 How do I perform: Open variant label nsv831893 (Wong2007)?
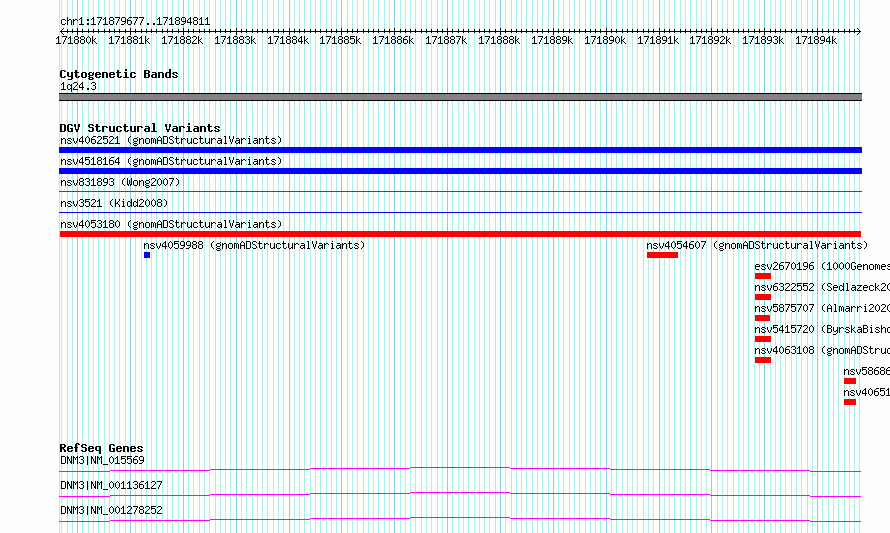point(120,182)
